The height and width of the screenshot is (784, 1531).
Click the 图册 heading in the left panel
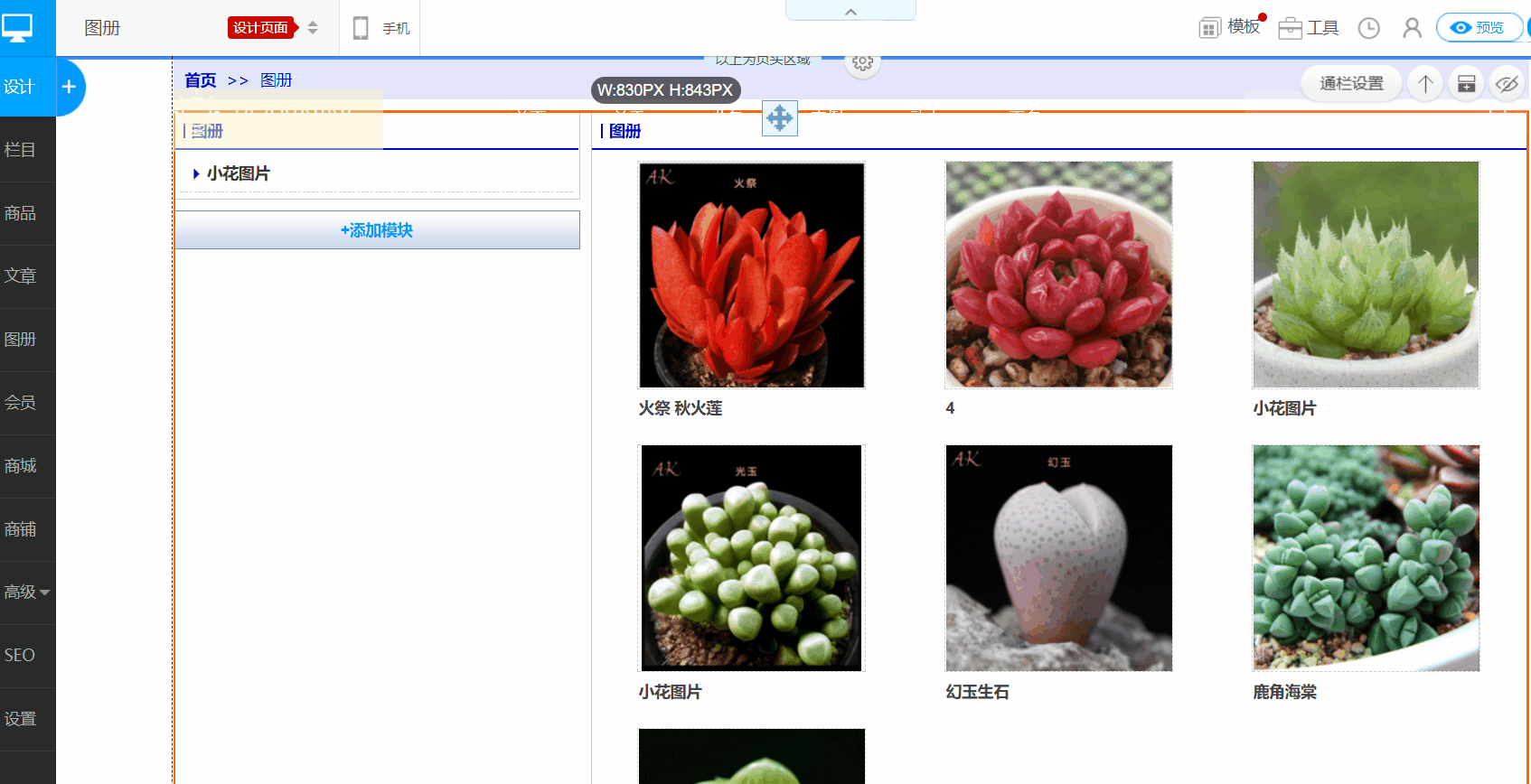pyautogui.click(x=207, y=132)
